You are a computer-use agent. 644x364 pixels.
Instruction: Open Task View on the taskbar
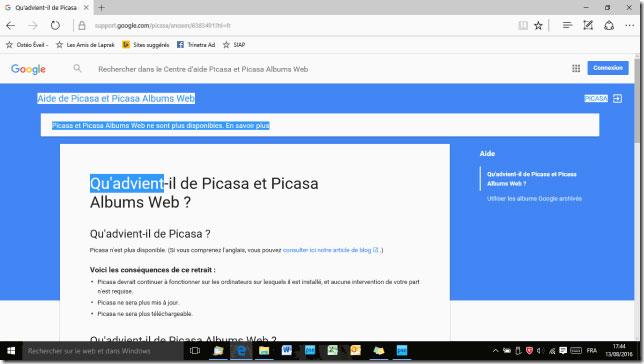tap(195, 351)
